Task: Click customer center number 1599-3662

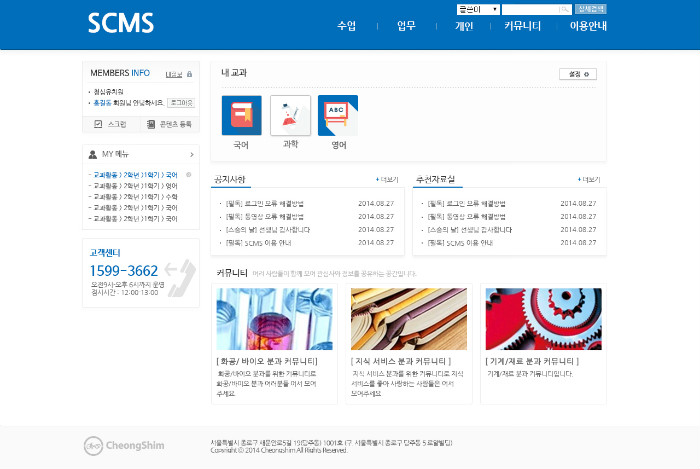Action: (124, 270)
